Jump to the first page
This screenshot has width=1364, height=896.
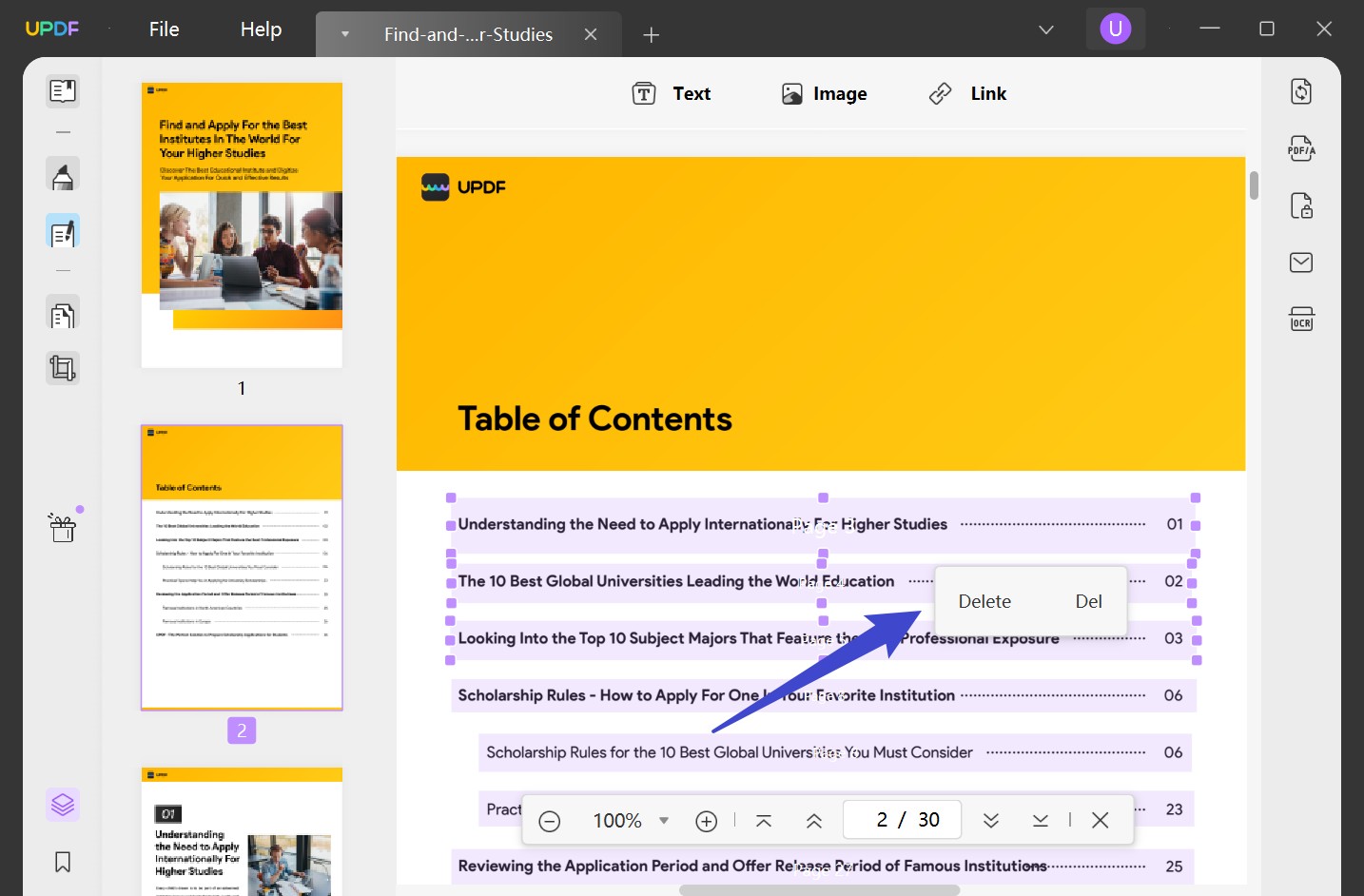pyautogui.click(x=764, y=821)
